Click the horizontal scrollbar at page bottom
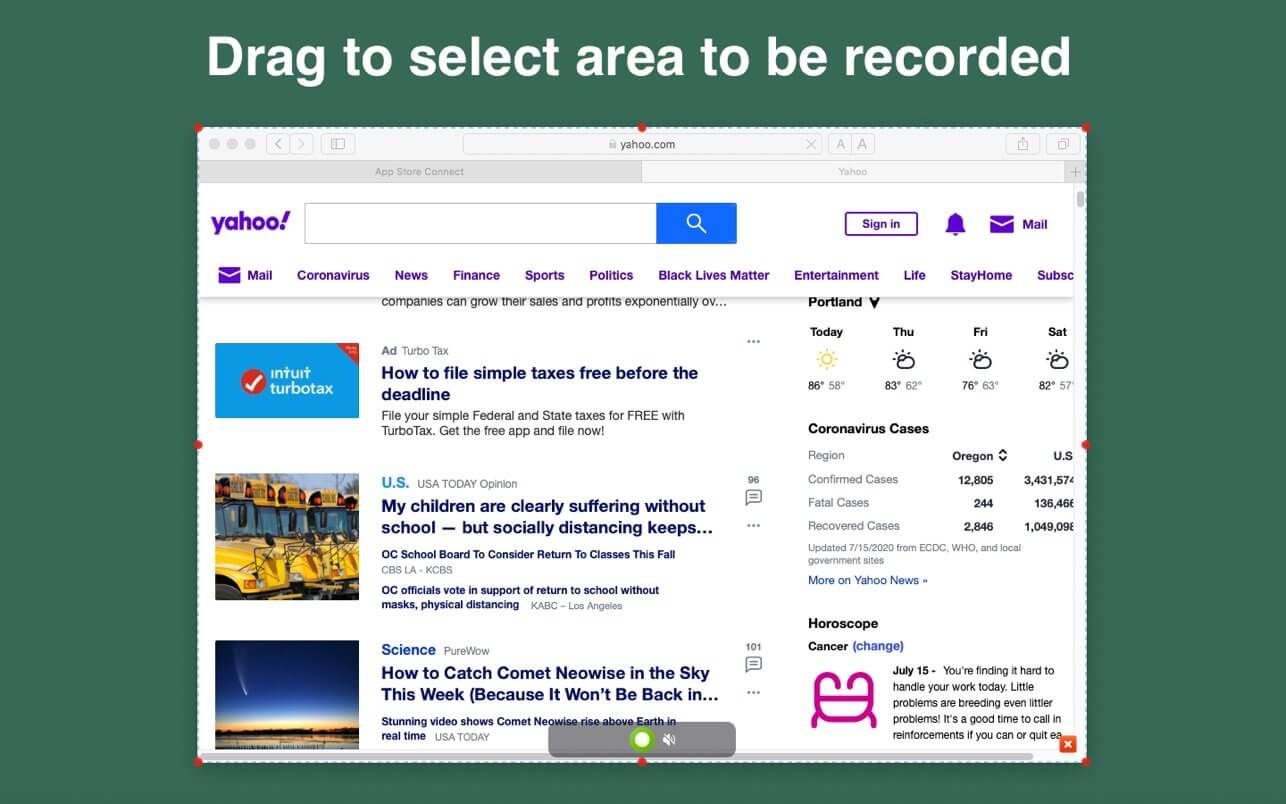The image size is (1286, 804). 617,756
